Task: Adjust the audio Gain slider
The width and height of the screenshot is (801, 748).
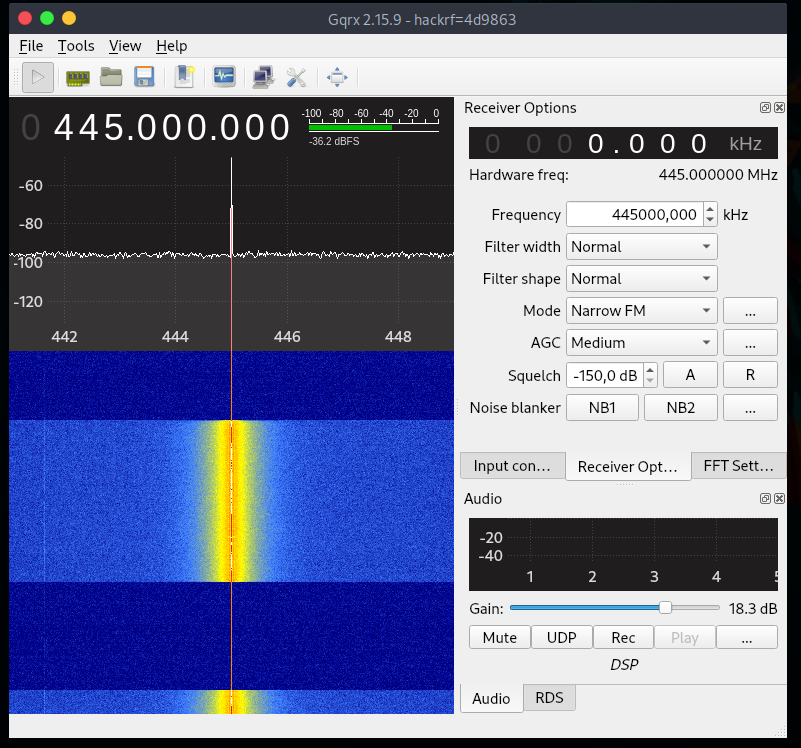Action: [x=664, y=607]
